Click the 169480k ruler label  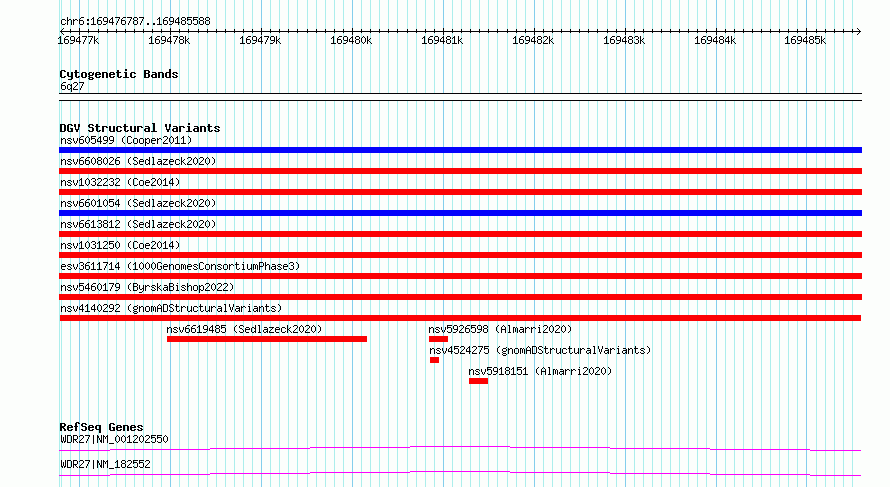[351, 40]
